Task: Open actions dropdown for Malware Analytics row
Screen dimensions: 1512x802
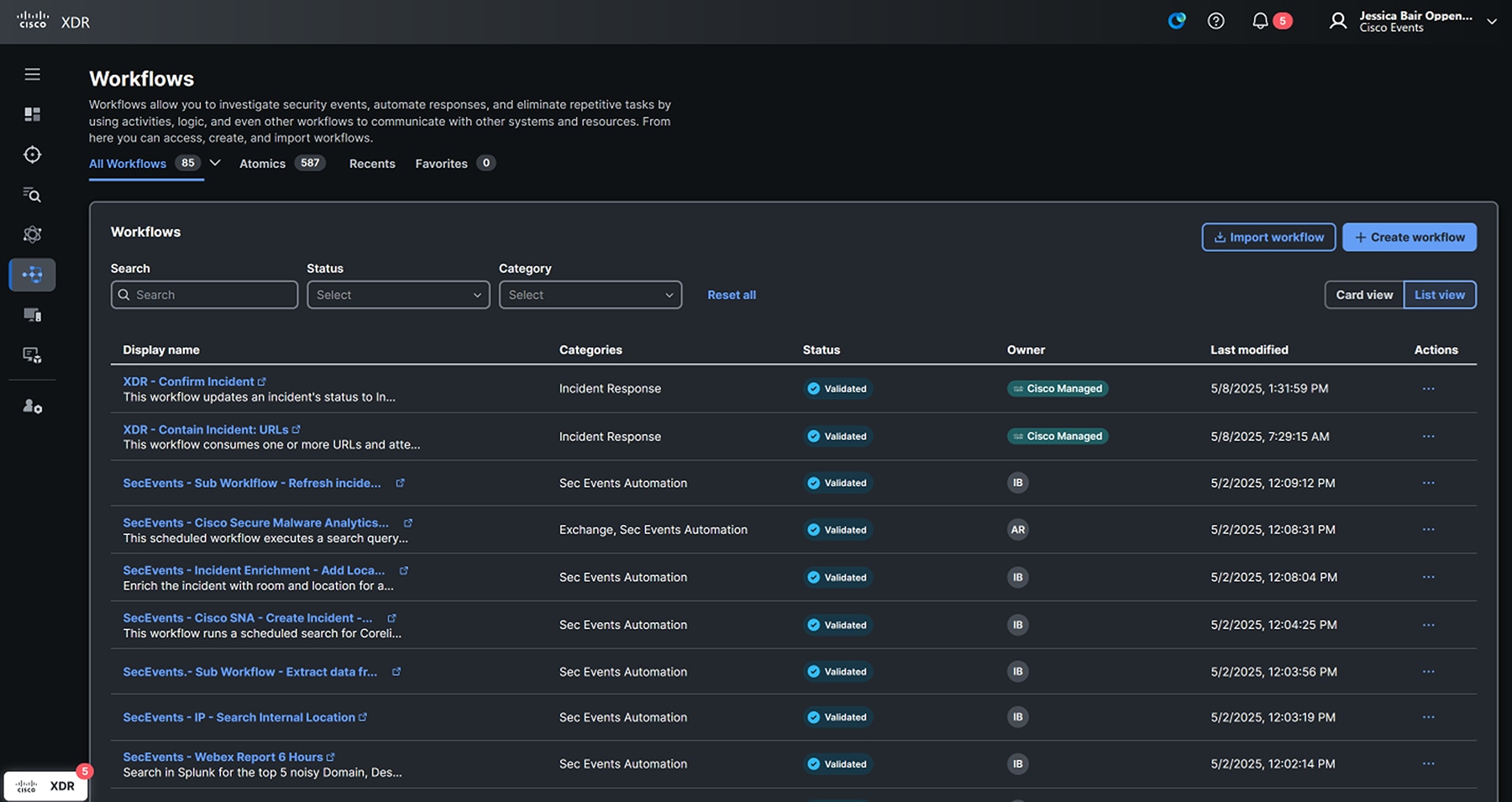Action: 1428,530
